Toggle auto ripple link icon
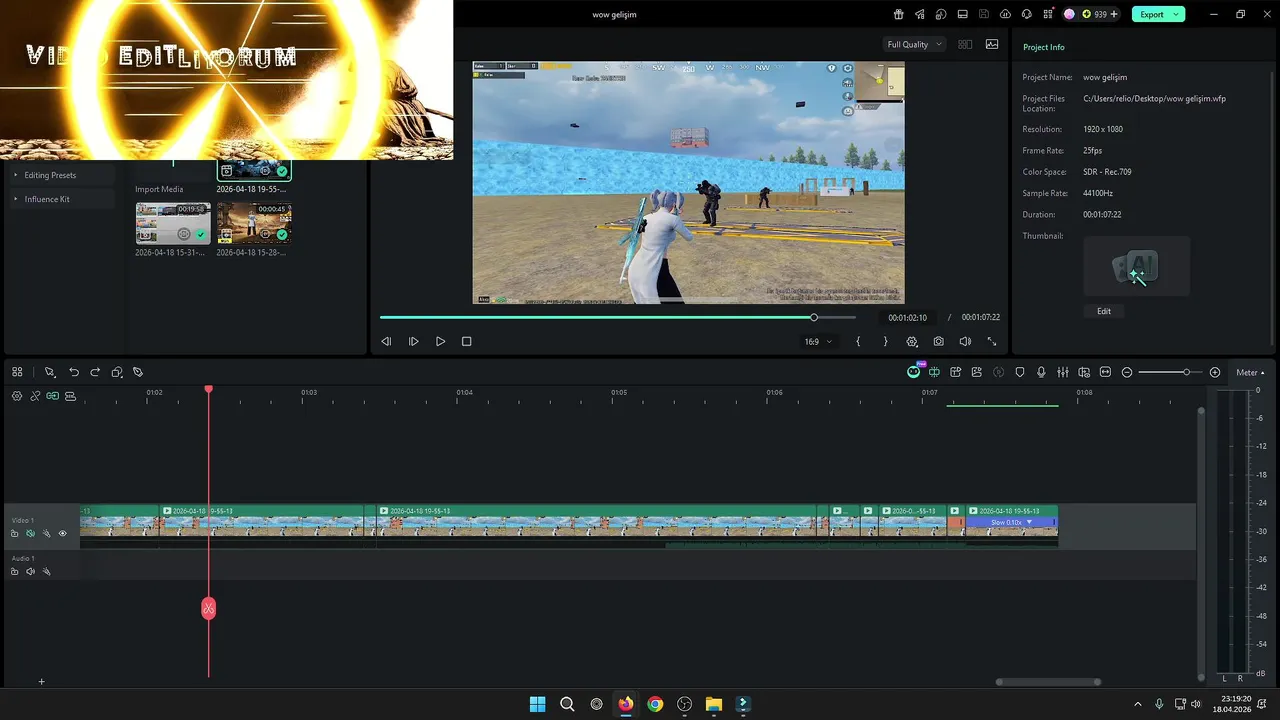 pos(52,396)
